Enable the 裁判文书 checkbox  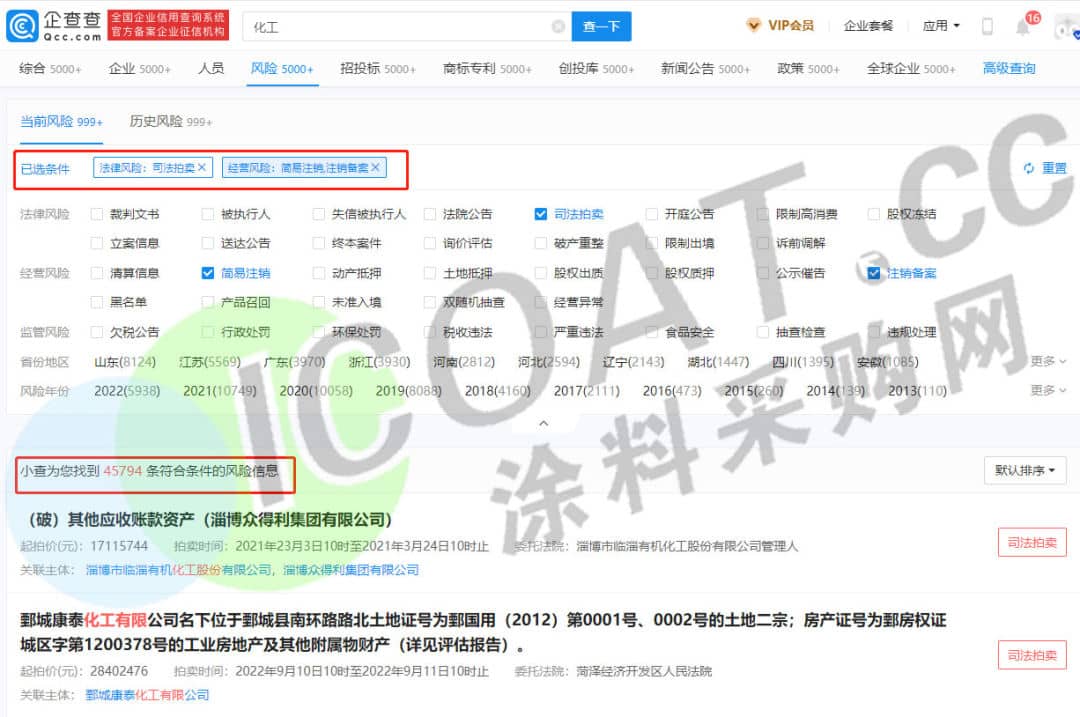tap(97, 214)
